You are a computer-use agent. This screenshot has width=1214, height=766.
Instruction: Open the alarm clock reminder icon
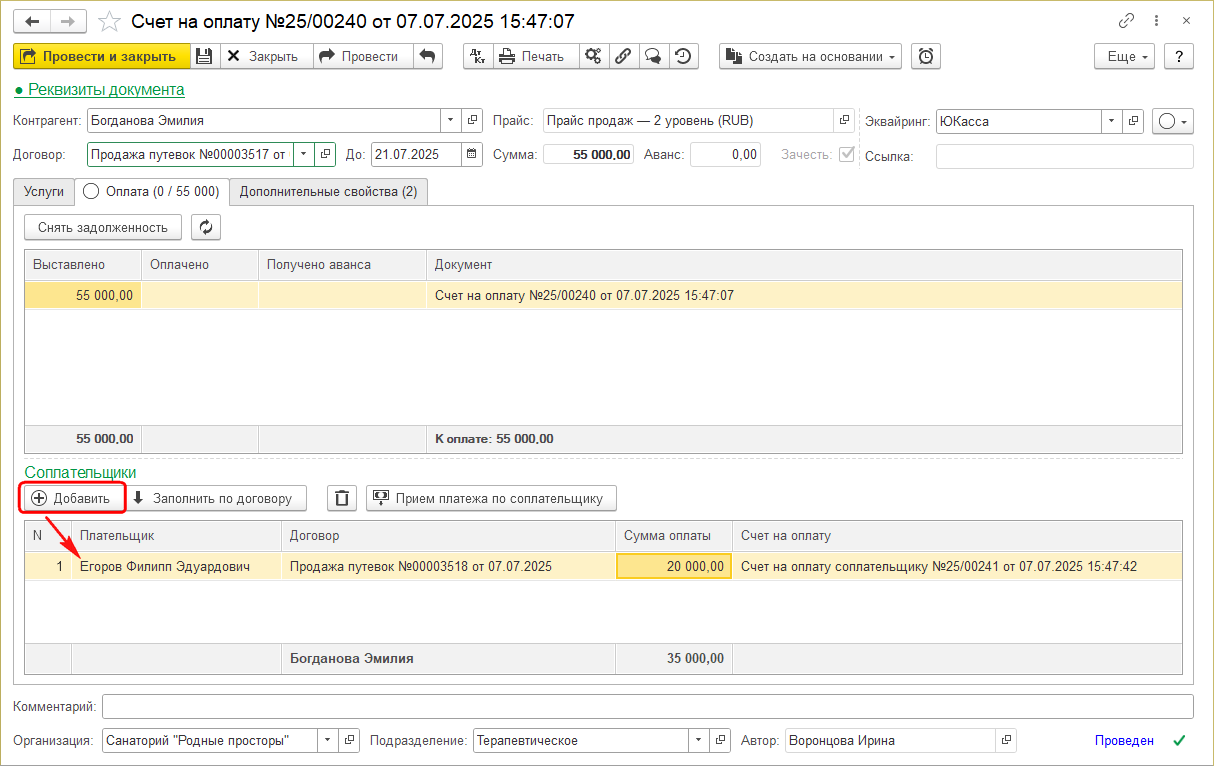[x=927, y=57]
